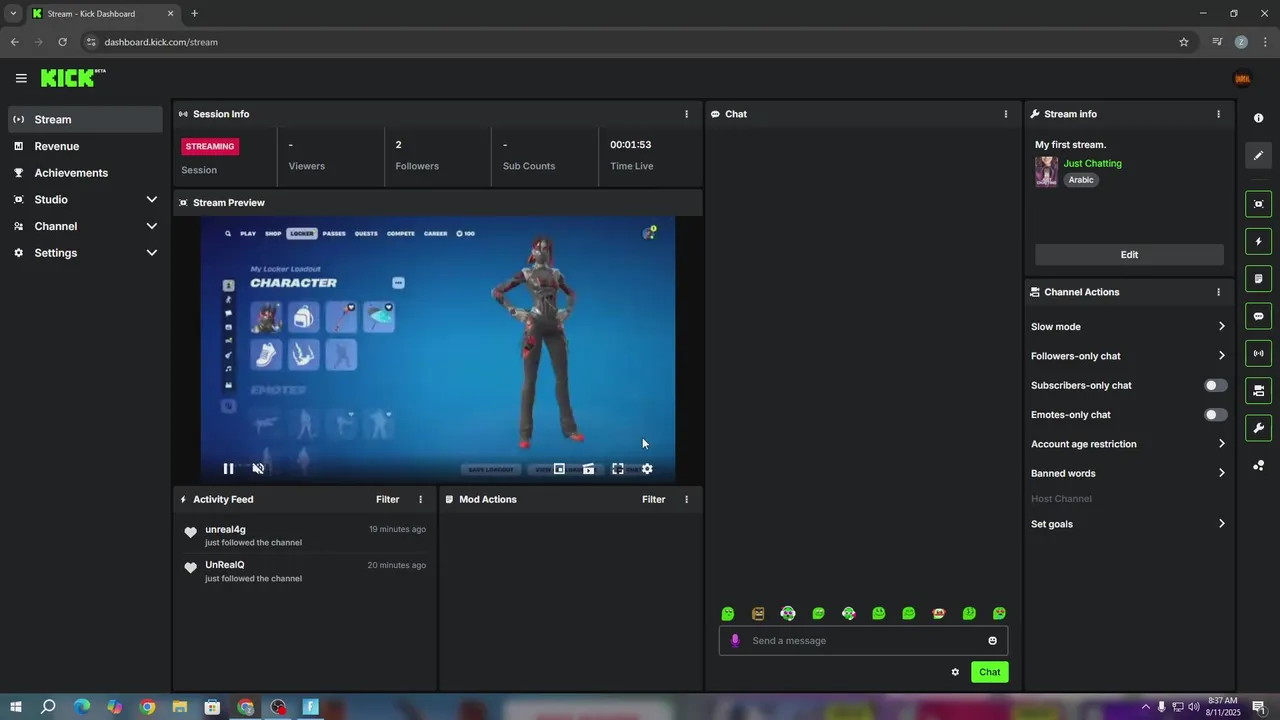Insert the last emote in emote row
This screenshot has width=1280, height=720.
pos(999,614)
